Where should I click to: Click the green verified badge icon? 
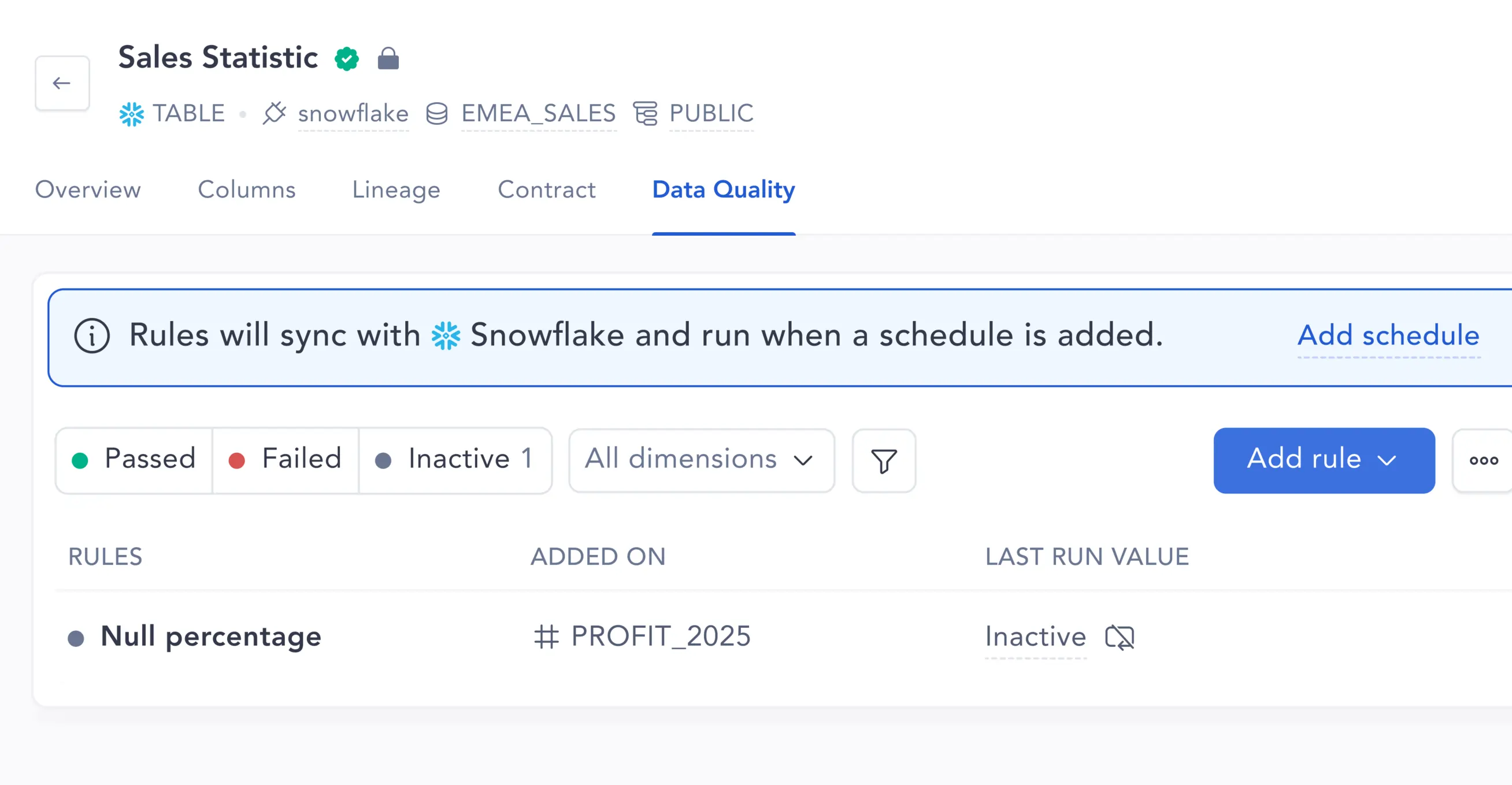[x=346, y=59]
